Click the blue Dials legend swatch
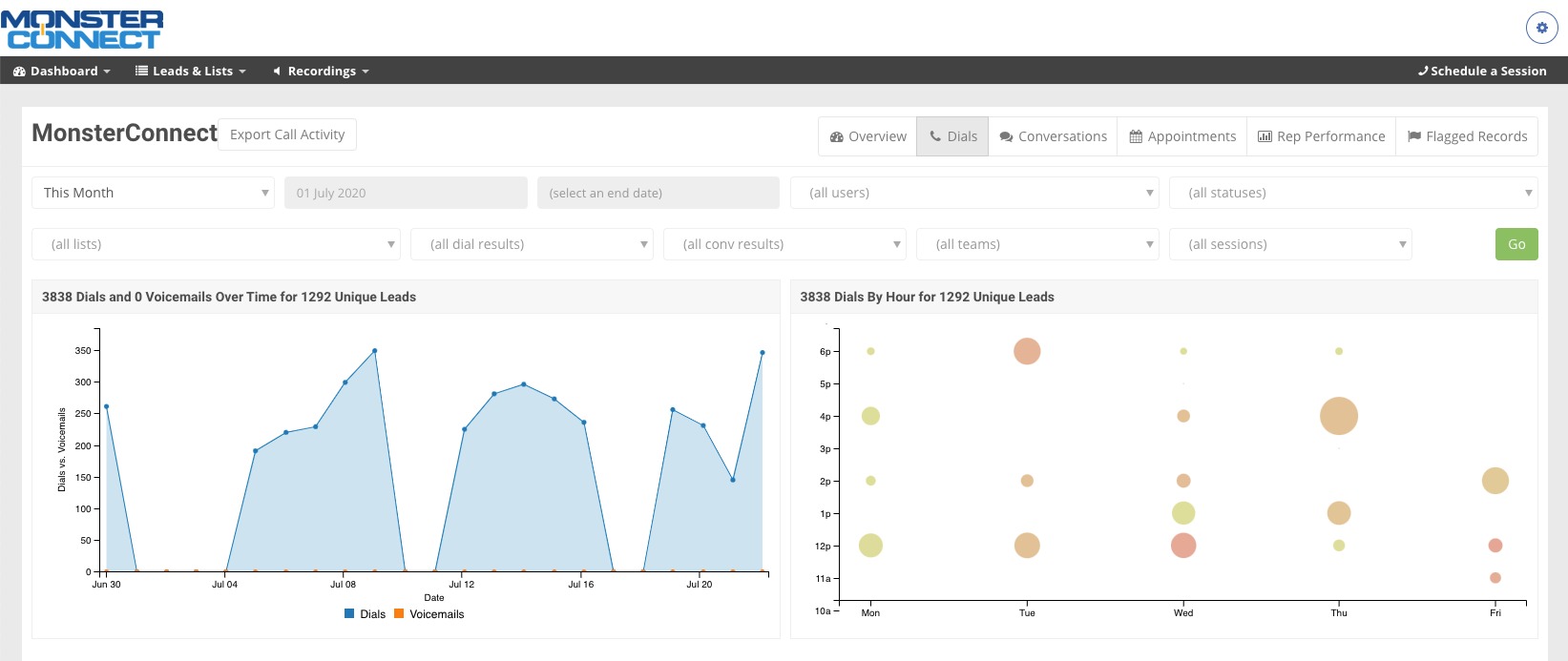The height and width of the screenshot is (661, 1568). (x=349, y=614)
